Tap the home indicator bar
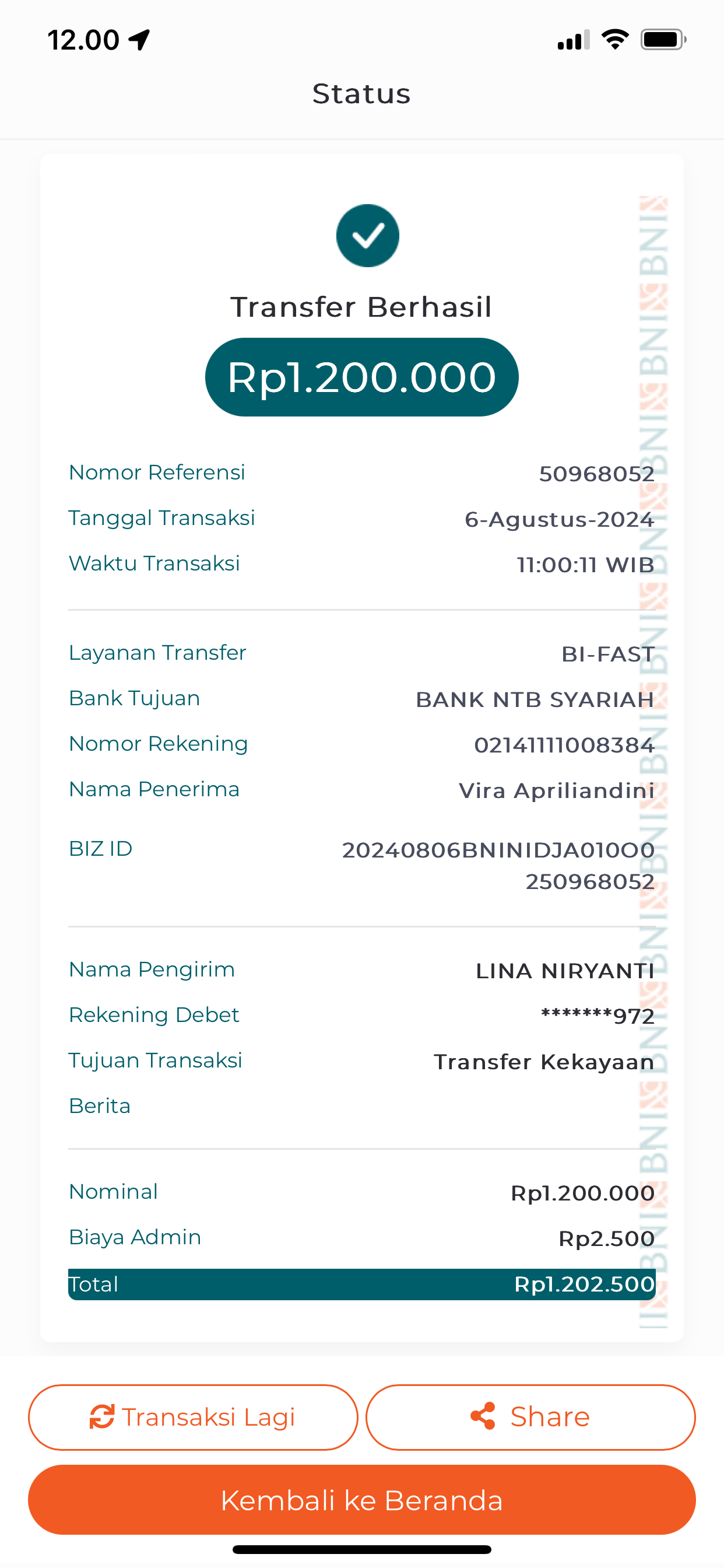 (361, 1549)
